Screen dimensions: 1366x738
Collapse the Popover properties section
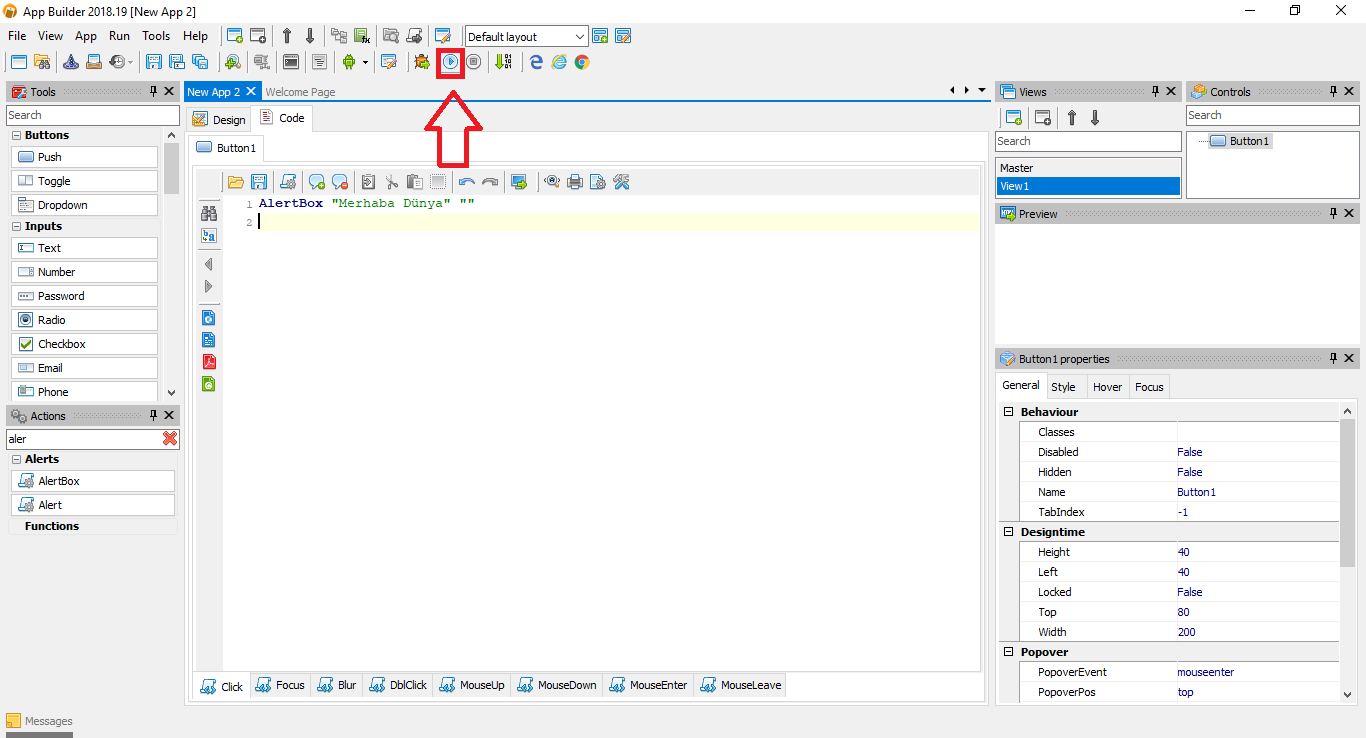tap(1008, 651)
